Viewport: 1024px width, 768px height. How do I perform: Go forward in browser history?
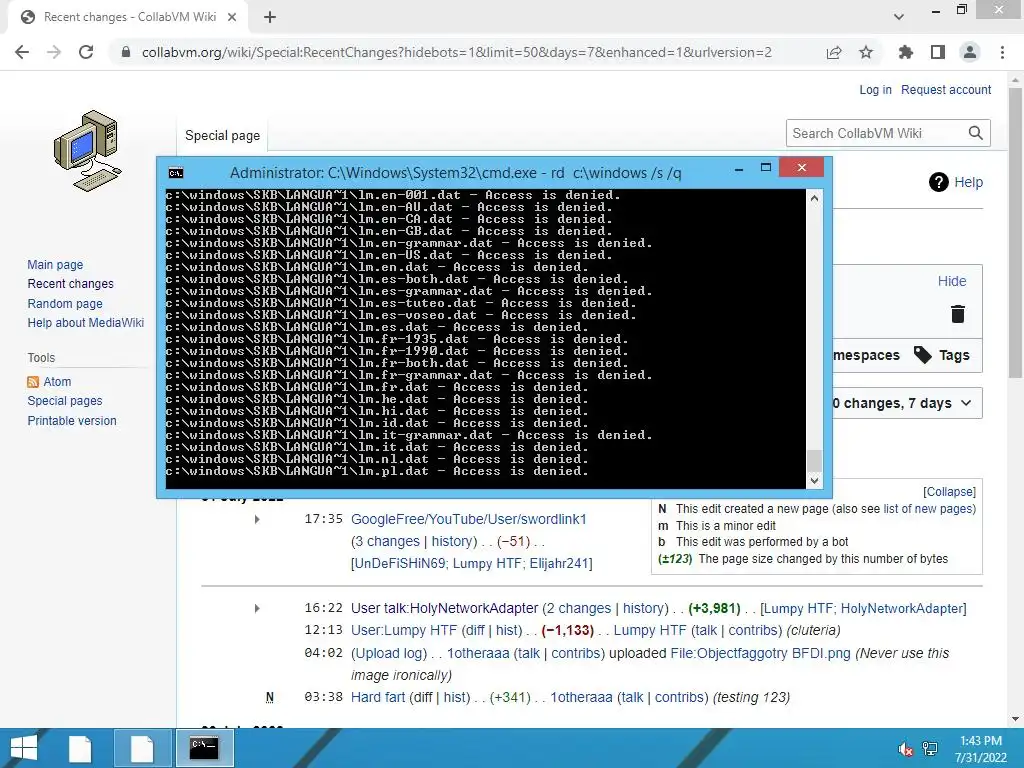(x=54, y=52)
